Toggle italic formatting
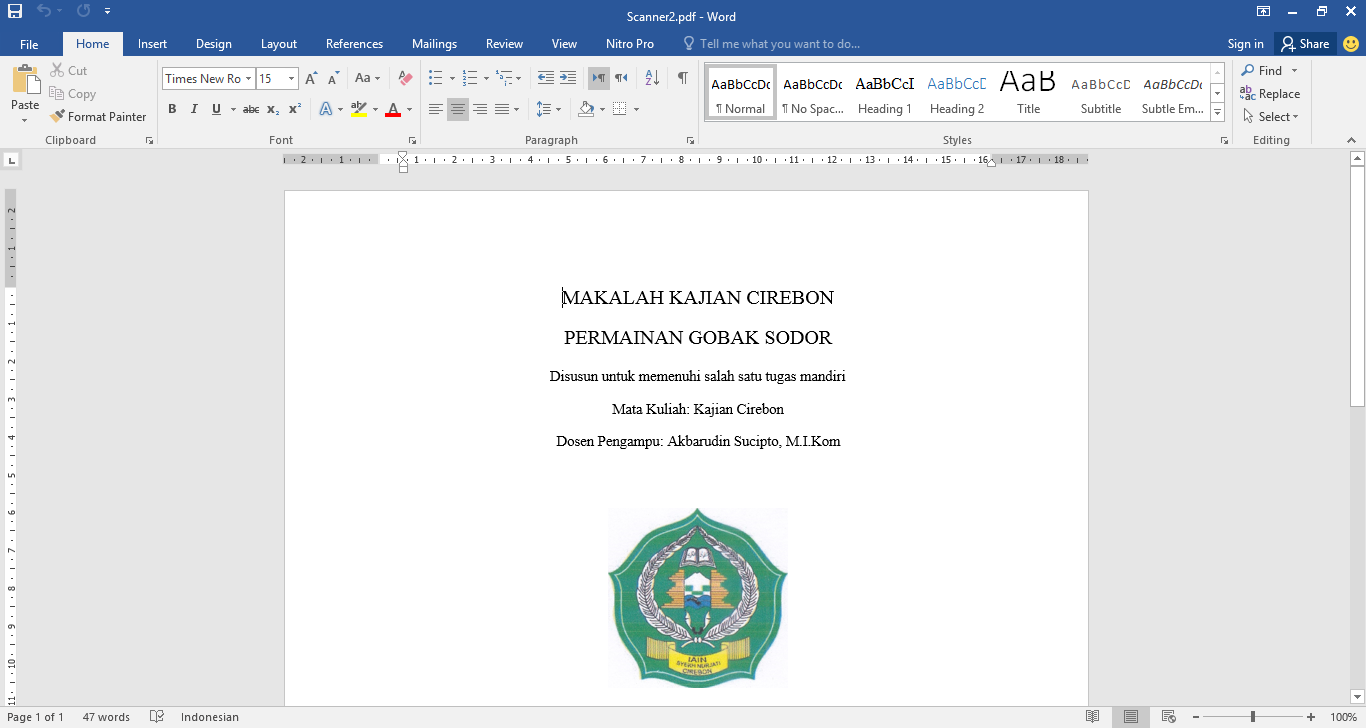 tap(194, 109)
